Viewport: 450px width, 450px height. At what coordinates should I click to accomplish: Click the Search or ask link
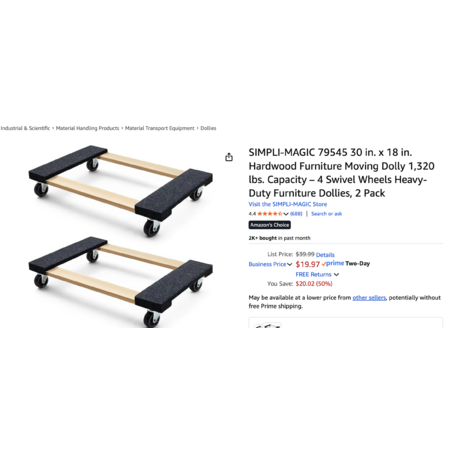[327, 214]
